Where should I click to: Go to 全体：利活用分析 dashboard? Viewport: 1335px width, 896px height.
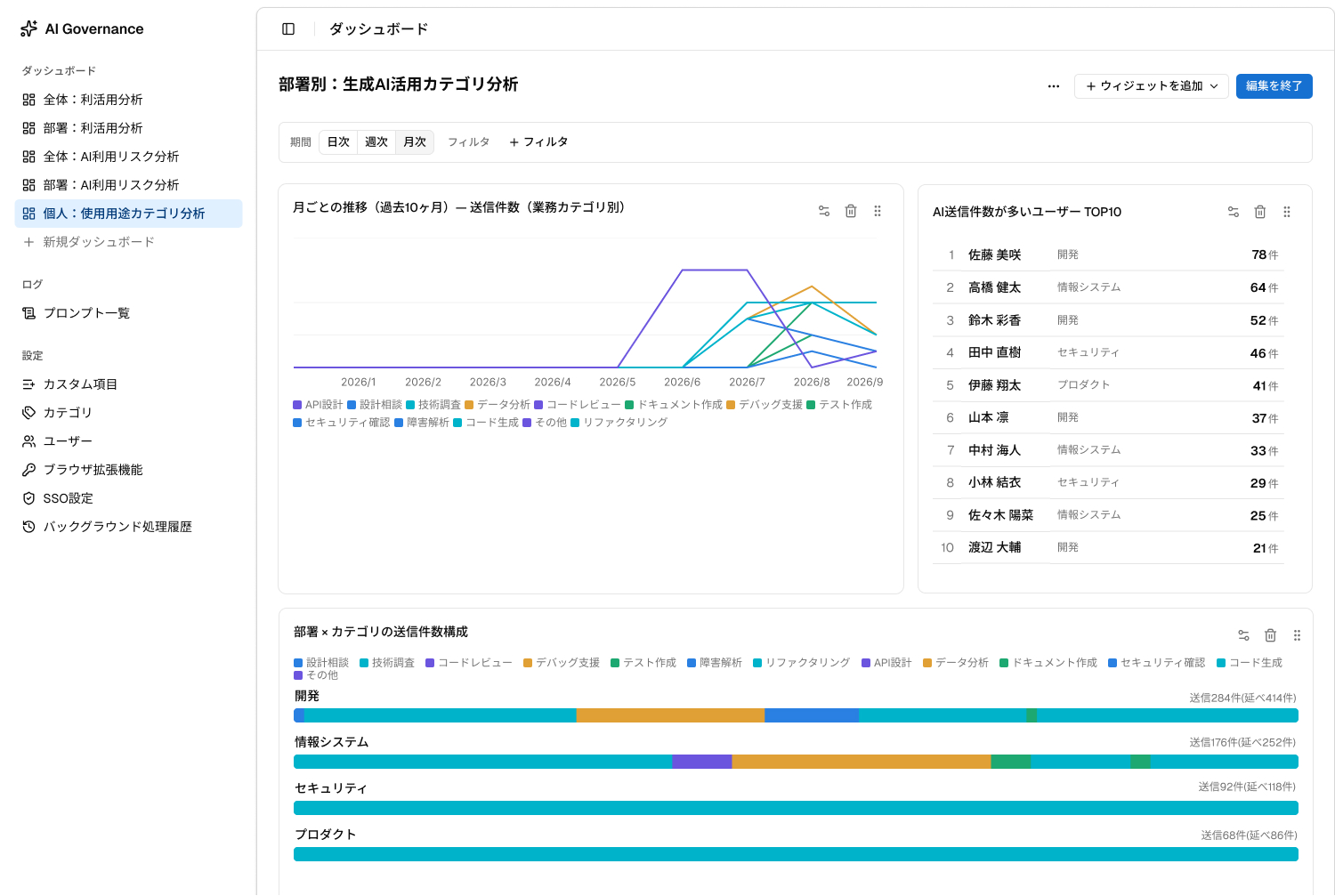click(128, 100)
